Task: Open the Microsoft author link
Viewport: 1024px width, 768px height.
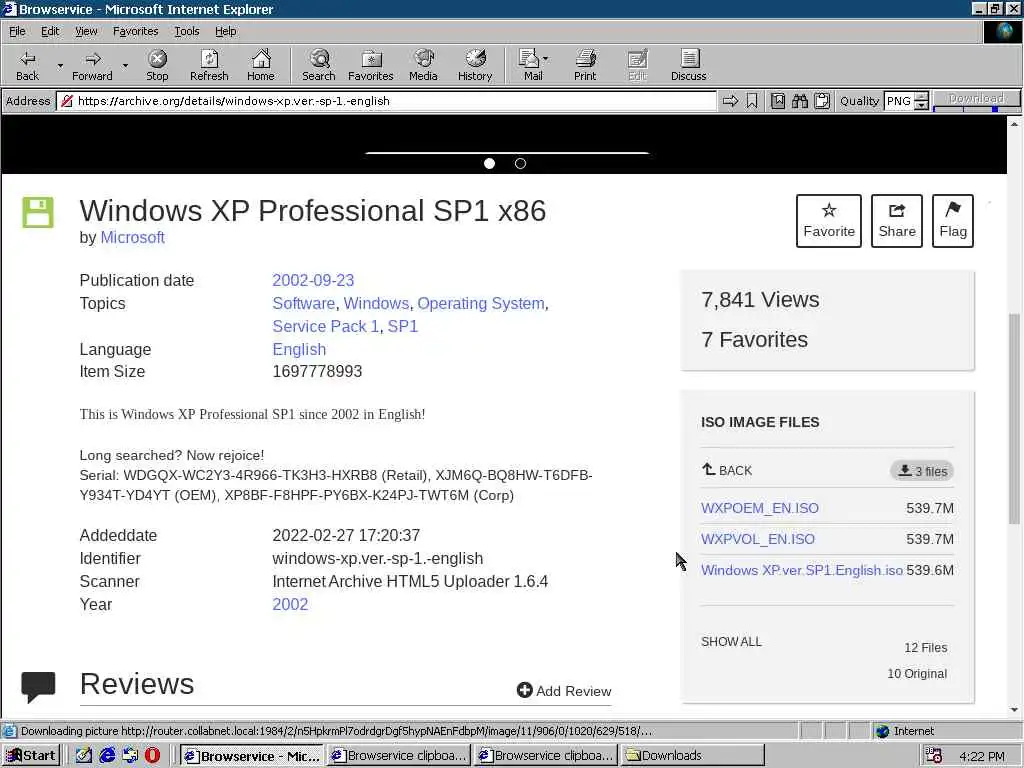Action: [133, 237]
